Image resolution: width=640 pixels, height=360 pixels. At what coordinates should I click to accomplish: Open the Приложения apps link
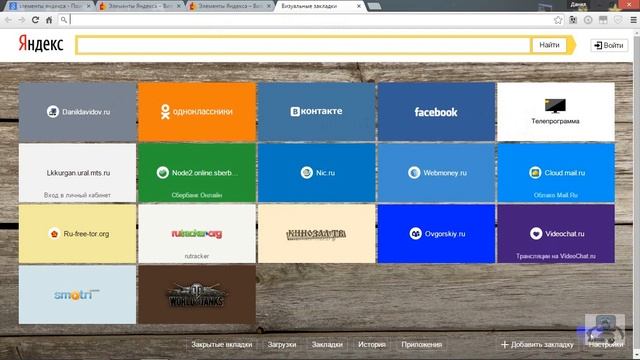coord(422,344)
